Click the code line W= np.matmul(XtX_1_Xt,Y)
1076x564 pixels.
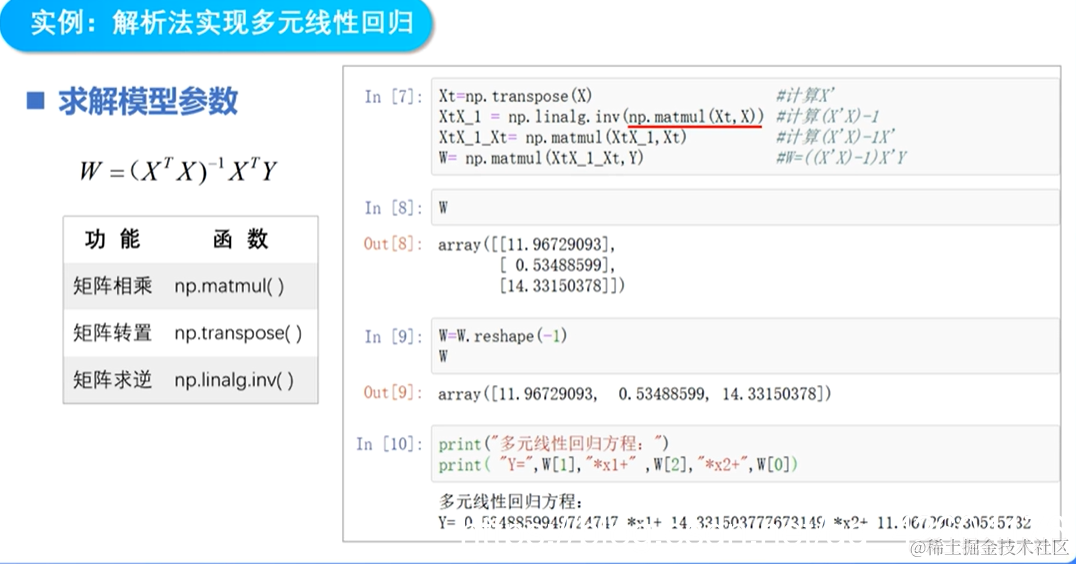541,158
